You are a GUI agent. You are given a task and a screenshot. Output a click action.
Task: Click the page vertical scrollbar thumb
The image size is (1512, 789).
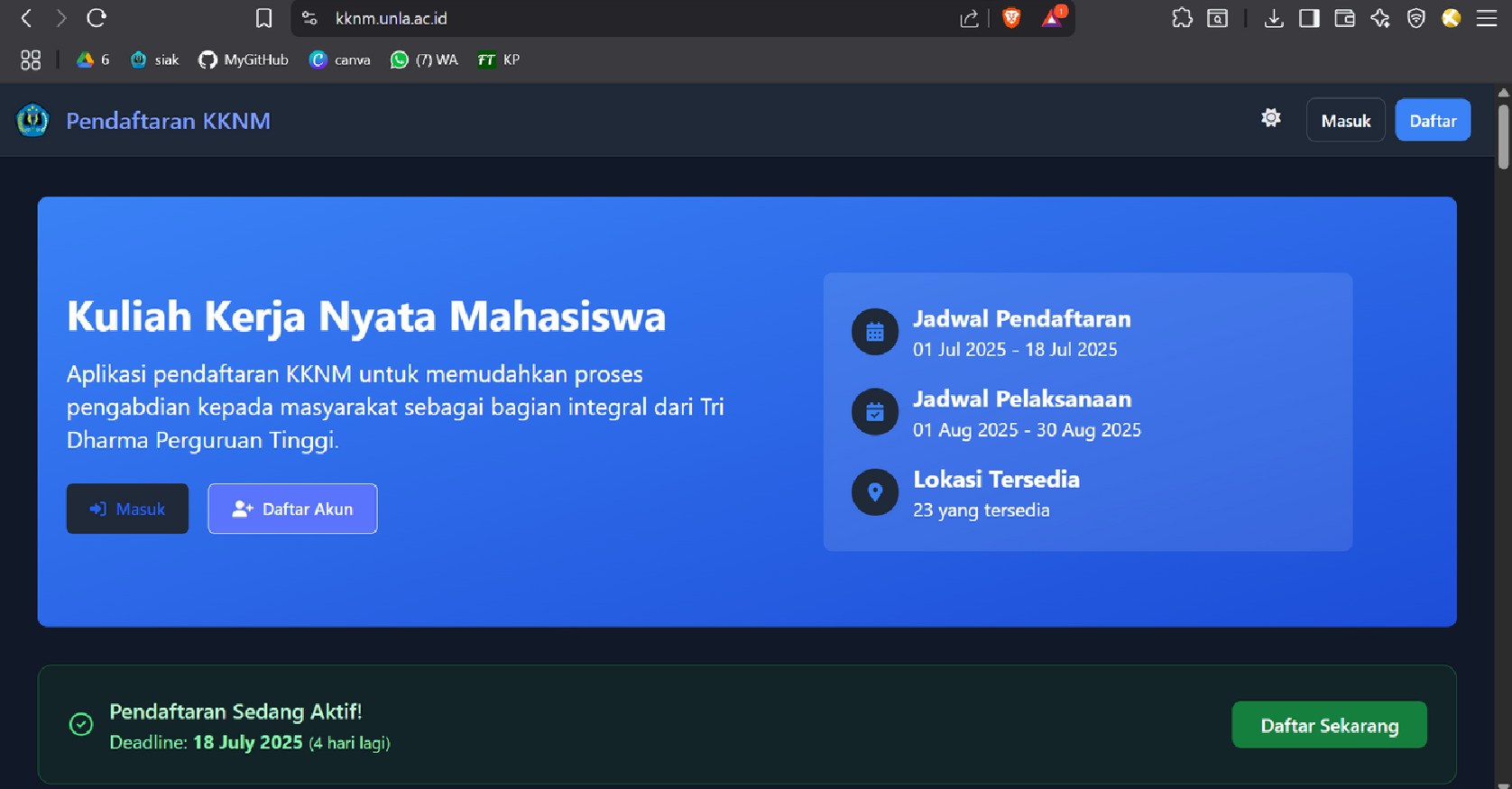(1503, 137)
